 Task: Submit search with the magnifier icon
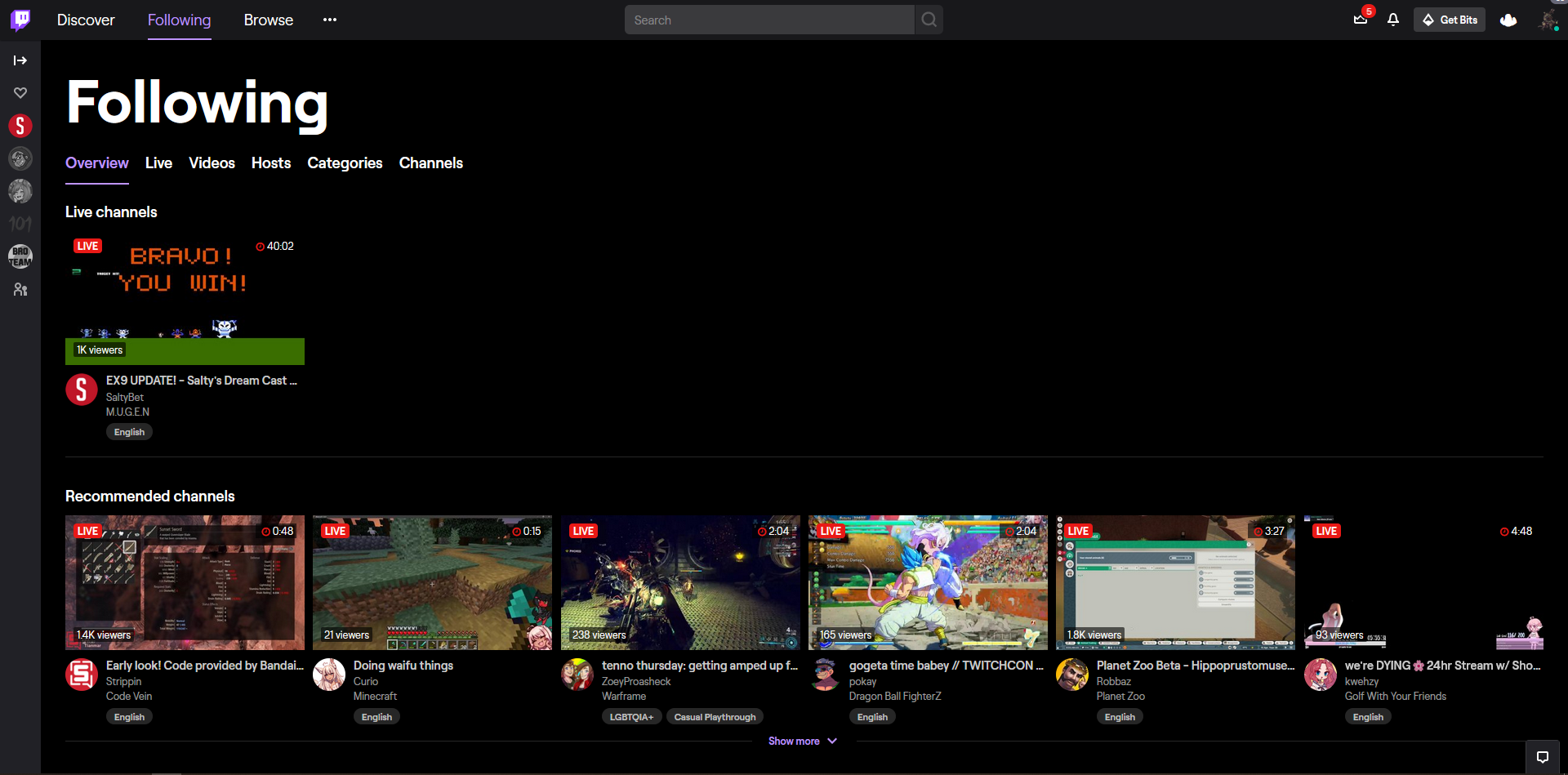click(929, 20)
